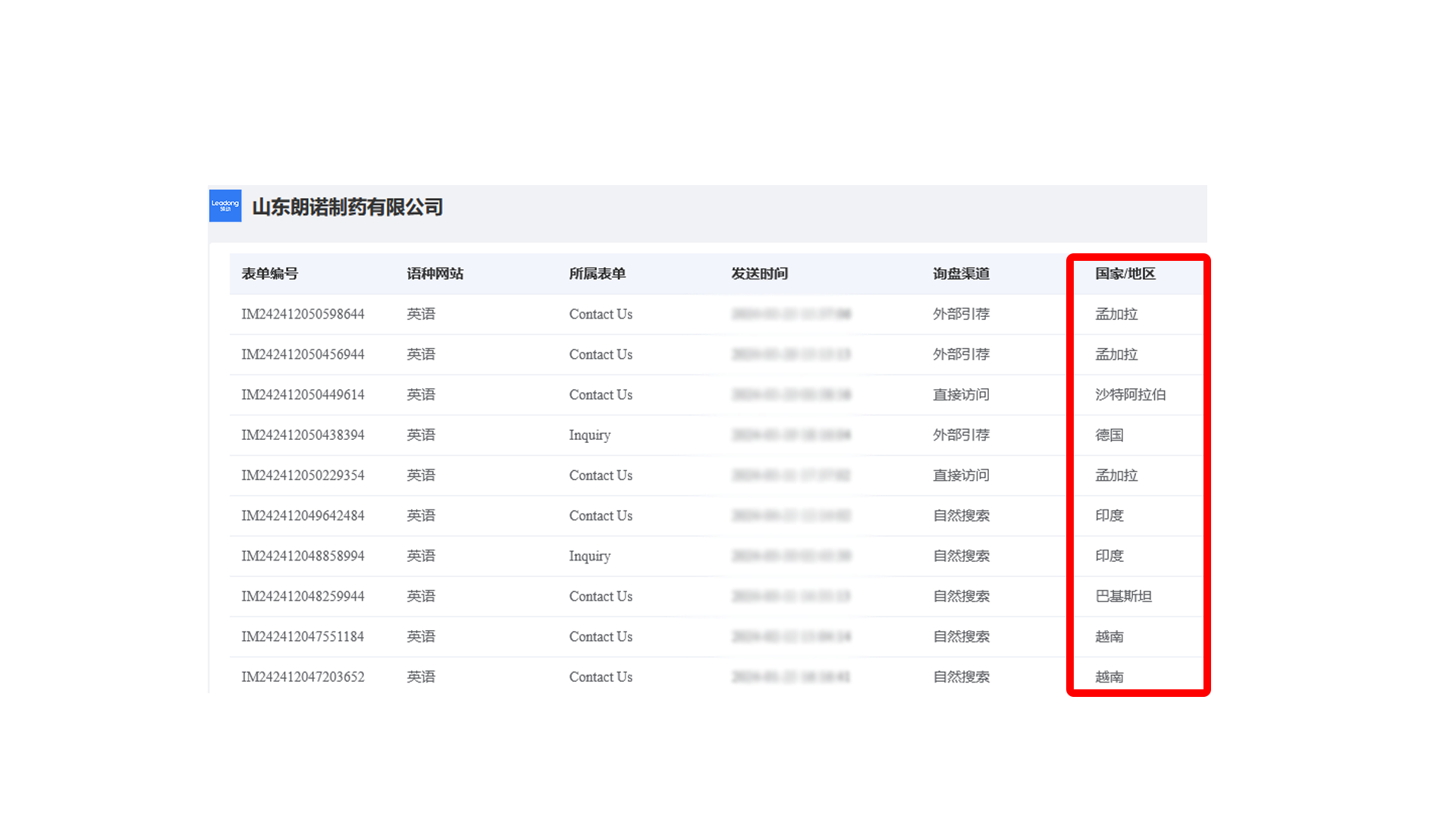Open the Inquiry form for IM242412050438394

[x=590, y=435]
